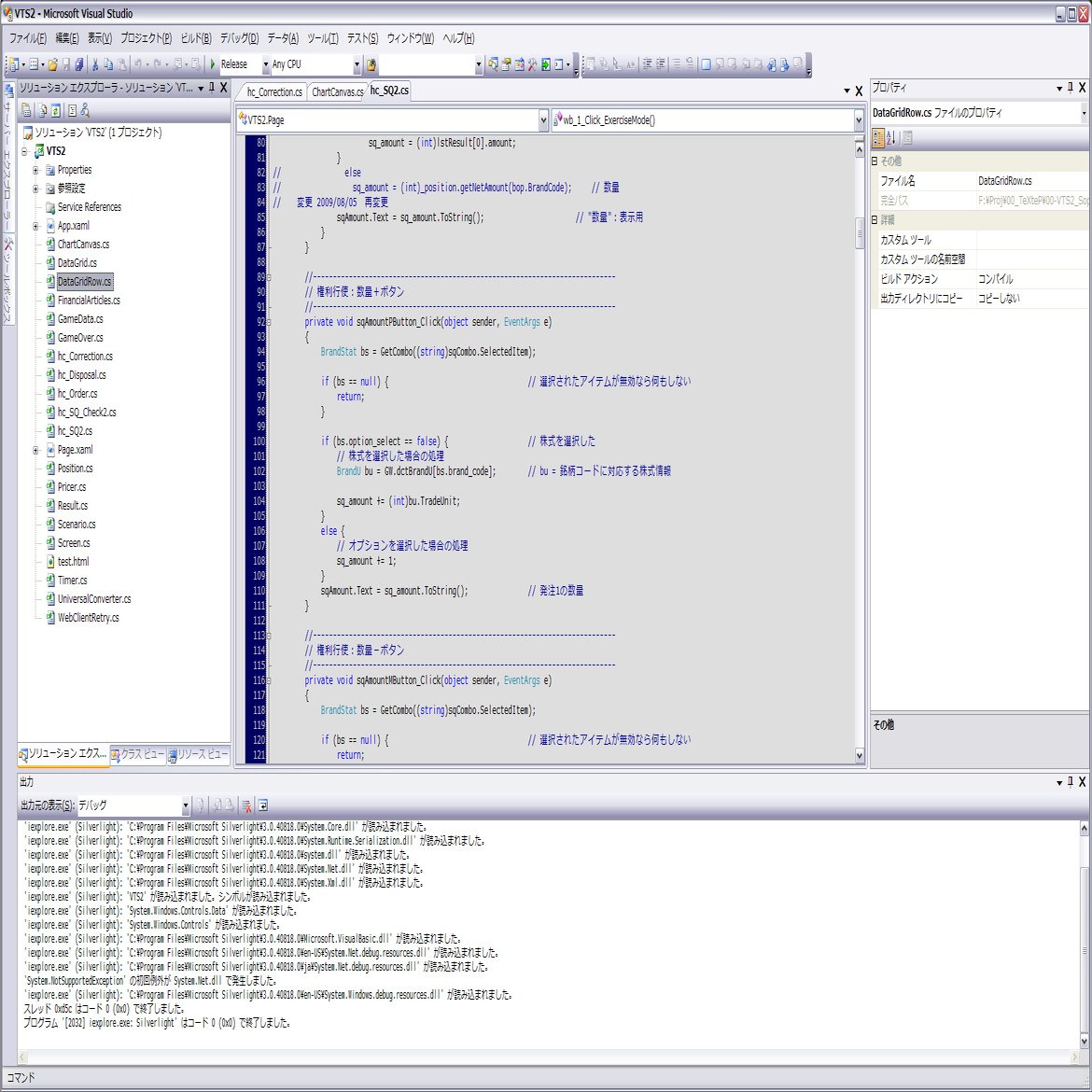Select Service References node
The image size is (1092, 1092).
(90, 207)
